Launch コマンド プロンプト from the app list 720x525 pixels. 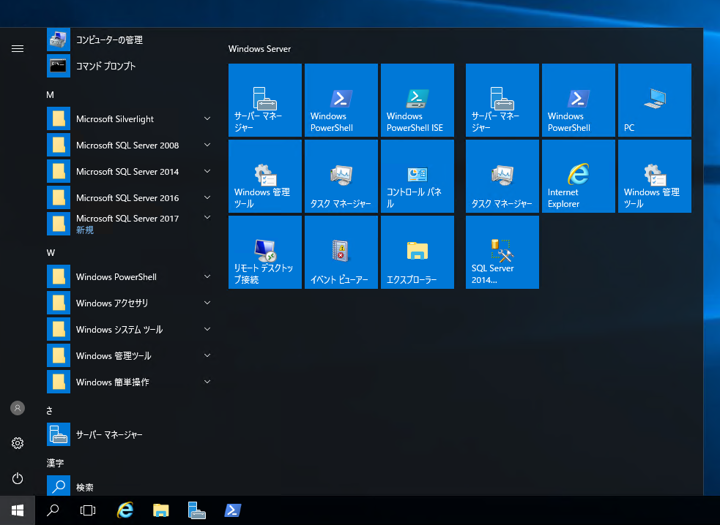(129, 66)
